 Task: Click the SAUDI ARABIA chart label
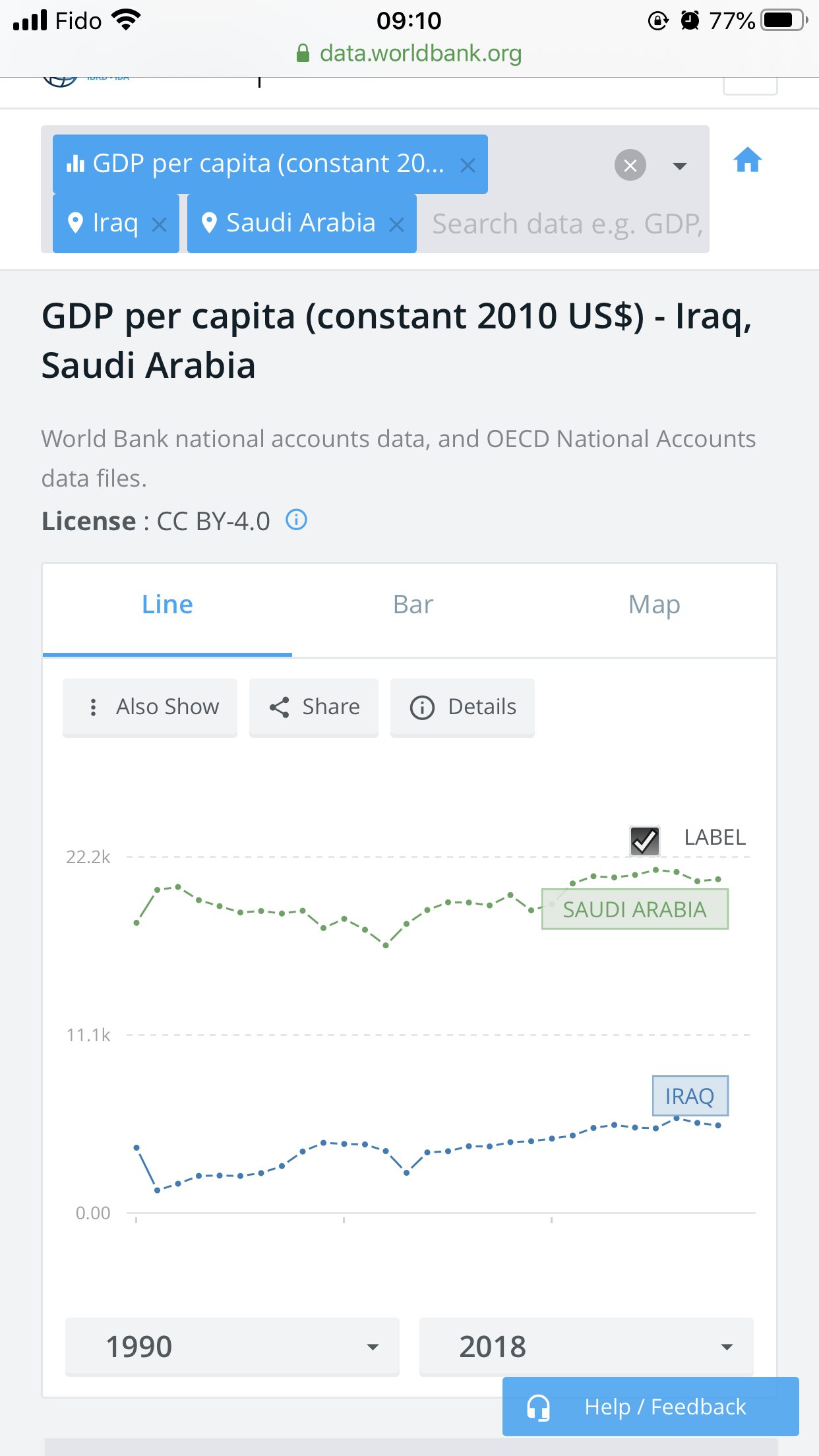(634, 909)
